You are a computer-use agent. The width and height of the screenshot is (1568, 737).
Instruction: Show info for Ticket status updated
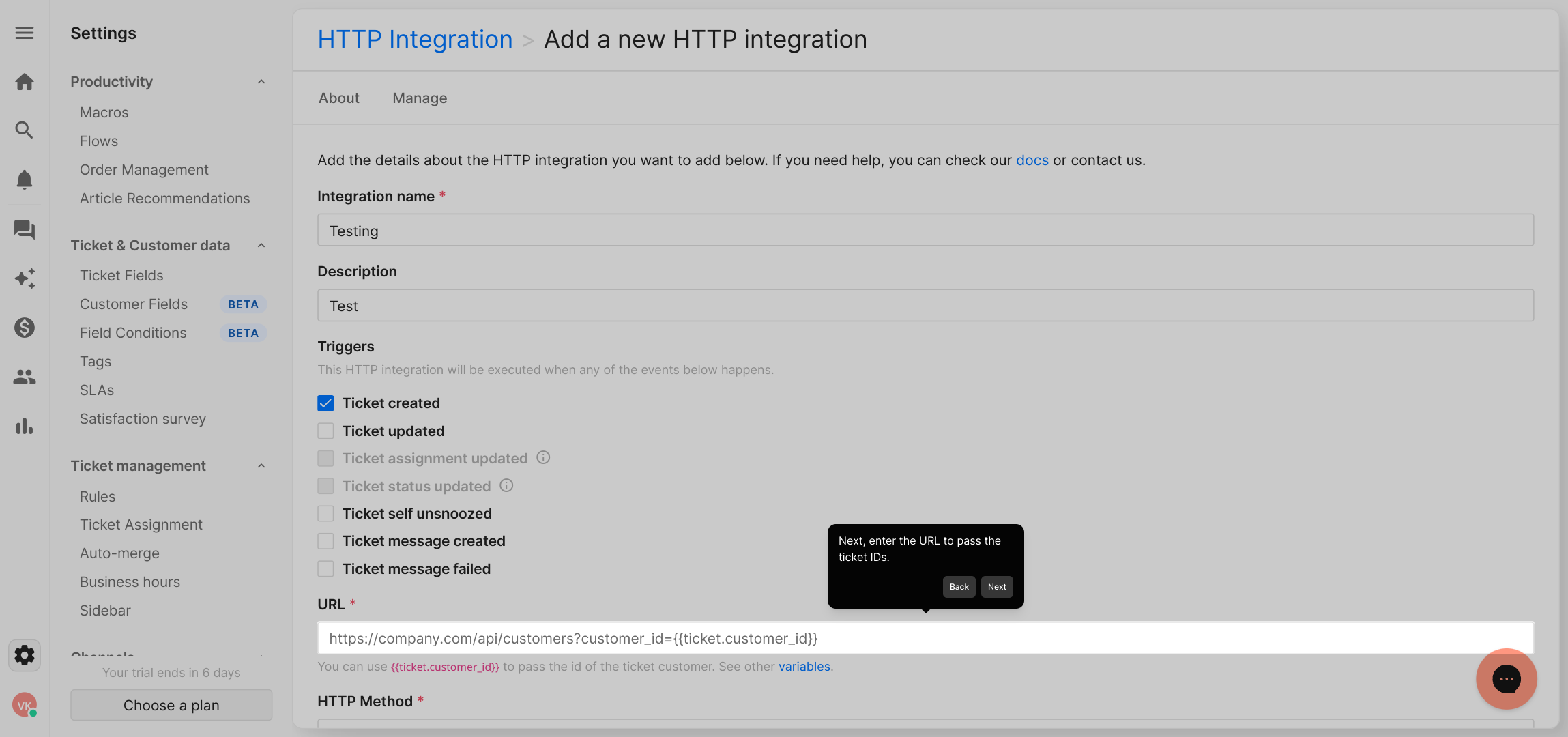click(x=506, y=485)
